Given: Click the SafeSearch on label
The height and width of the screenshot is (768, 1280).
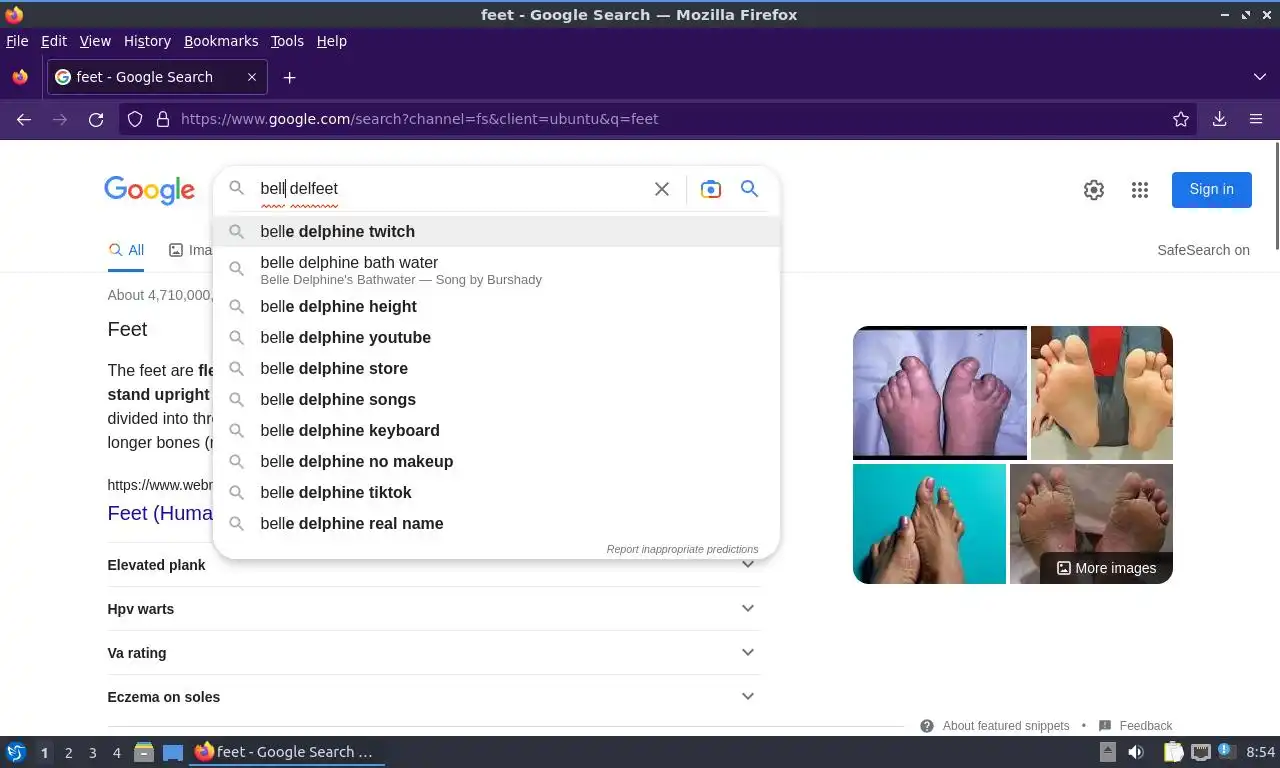Looking at the screenshot, I should (1203, 250).
